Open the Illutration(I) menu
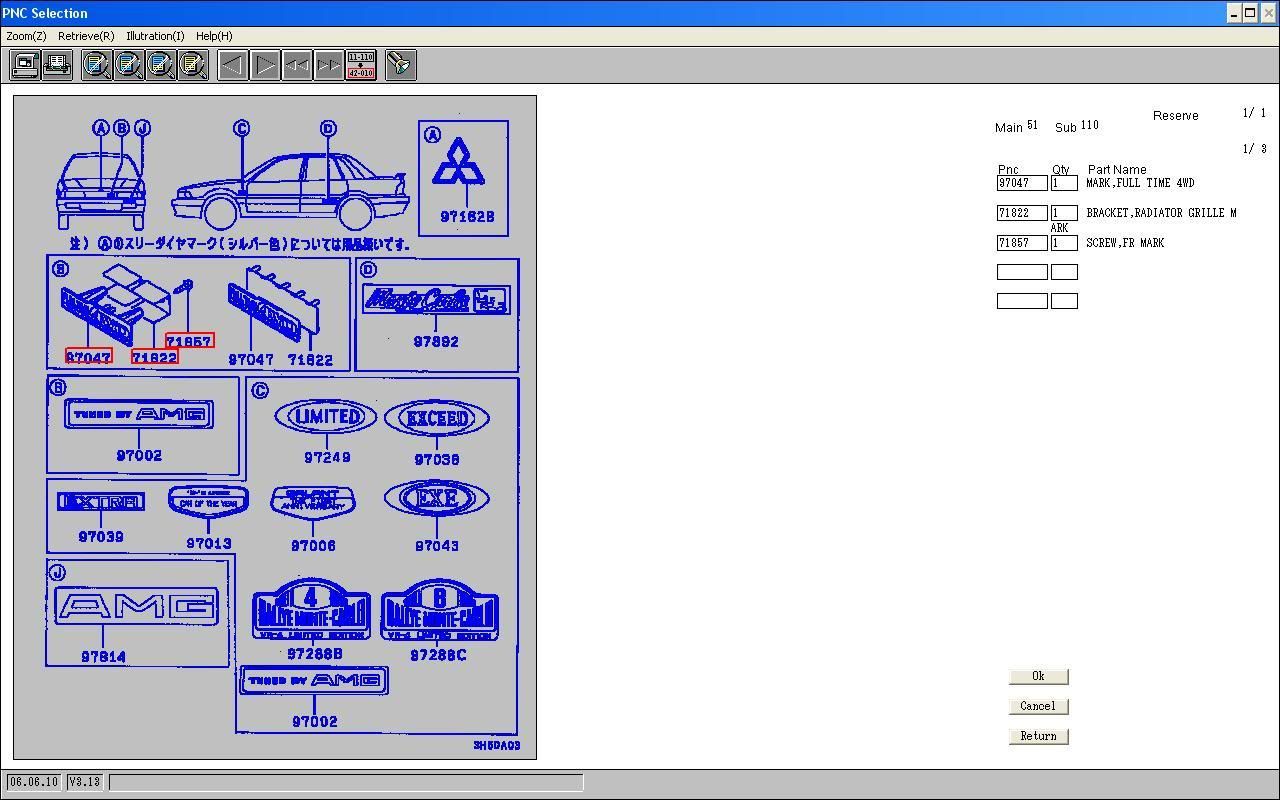The height and width of the screenshot is (800, 1280). pos(155,36)
